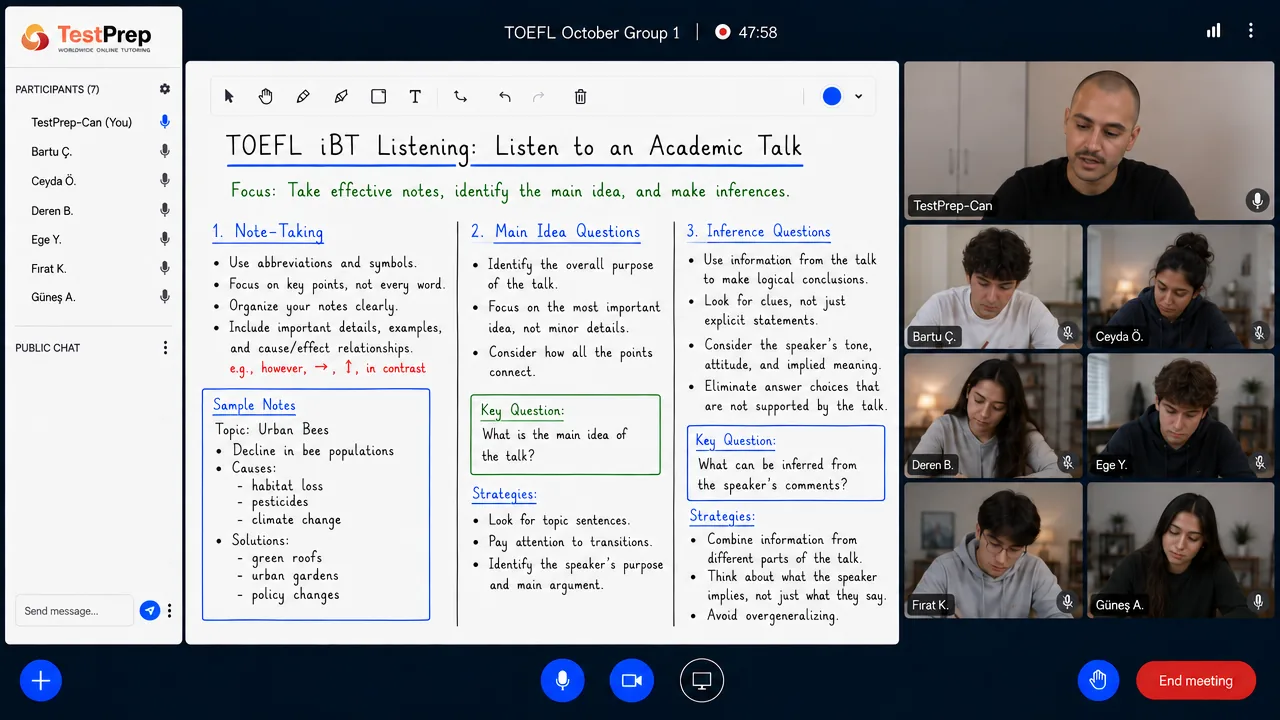Click the PUBLIC CHAT header
Image resolution: width=1280 pixels, height=720 pixels.
coord(48,348)
